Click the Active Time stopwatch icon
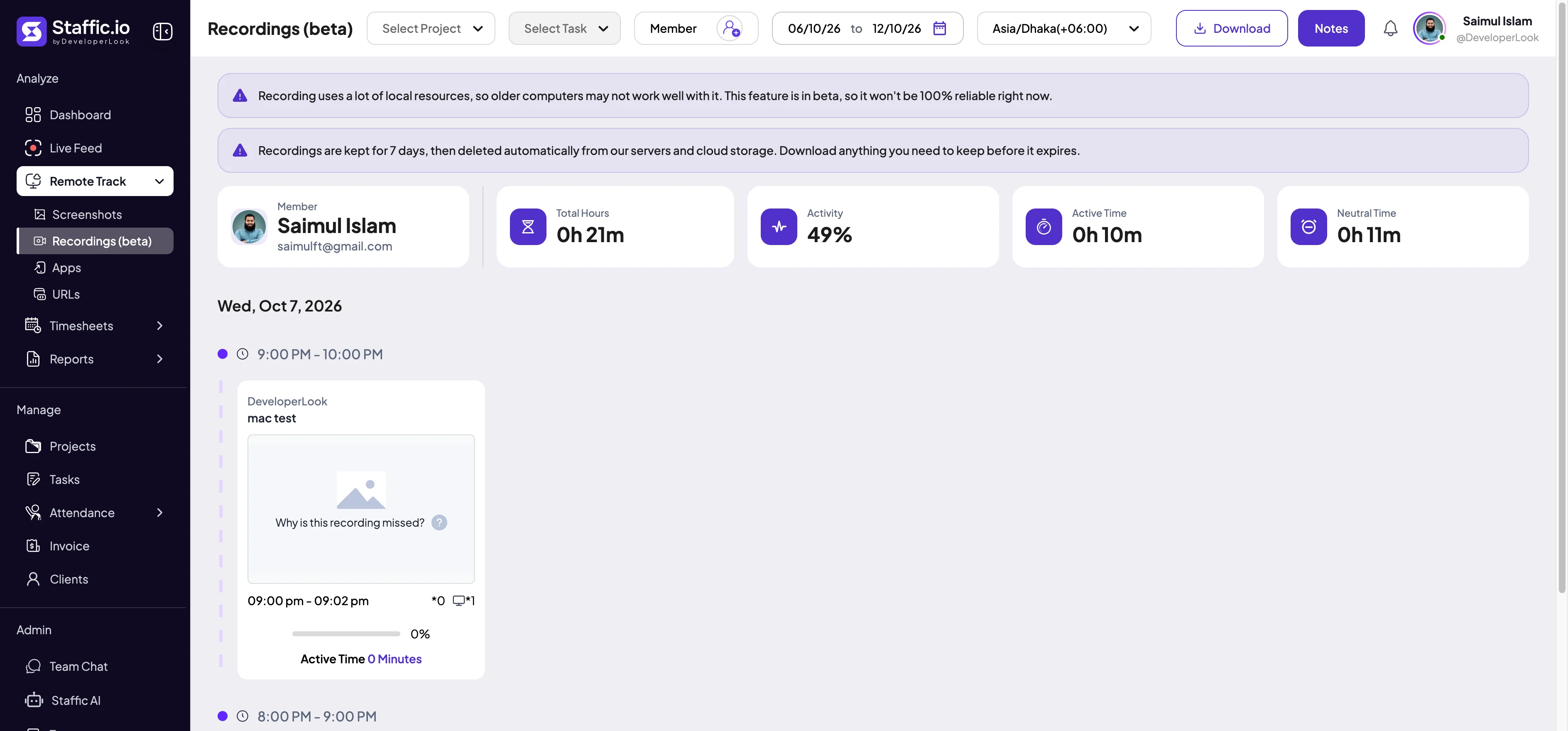 (1043, 227)
